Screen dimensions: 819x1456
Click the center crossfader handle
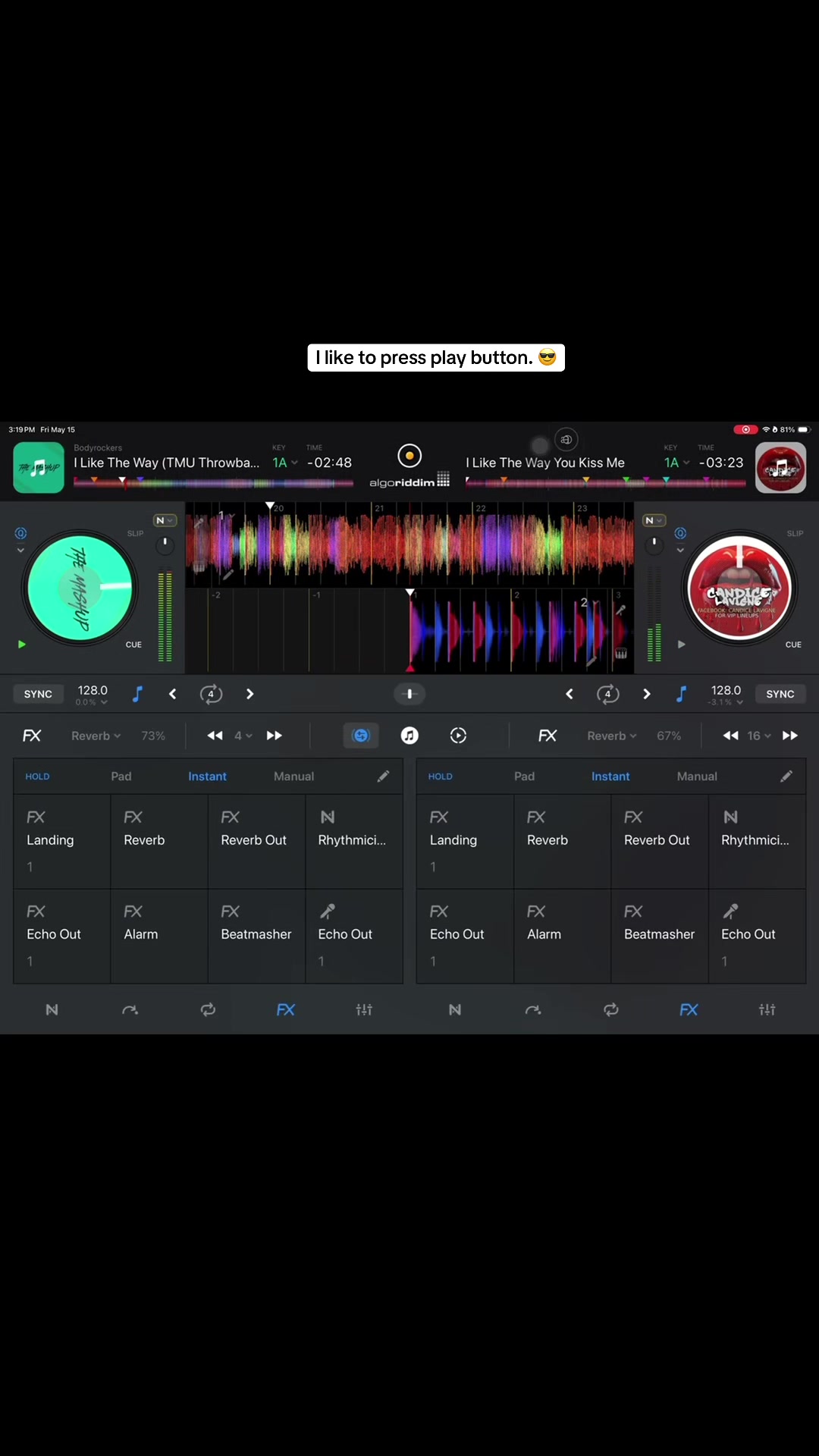[409, 694]
